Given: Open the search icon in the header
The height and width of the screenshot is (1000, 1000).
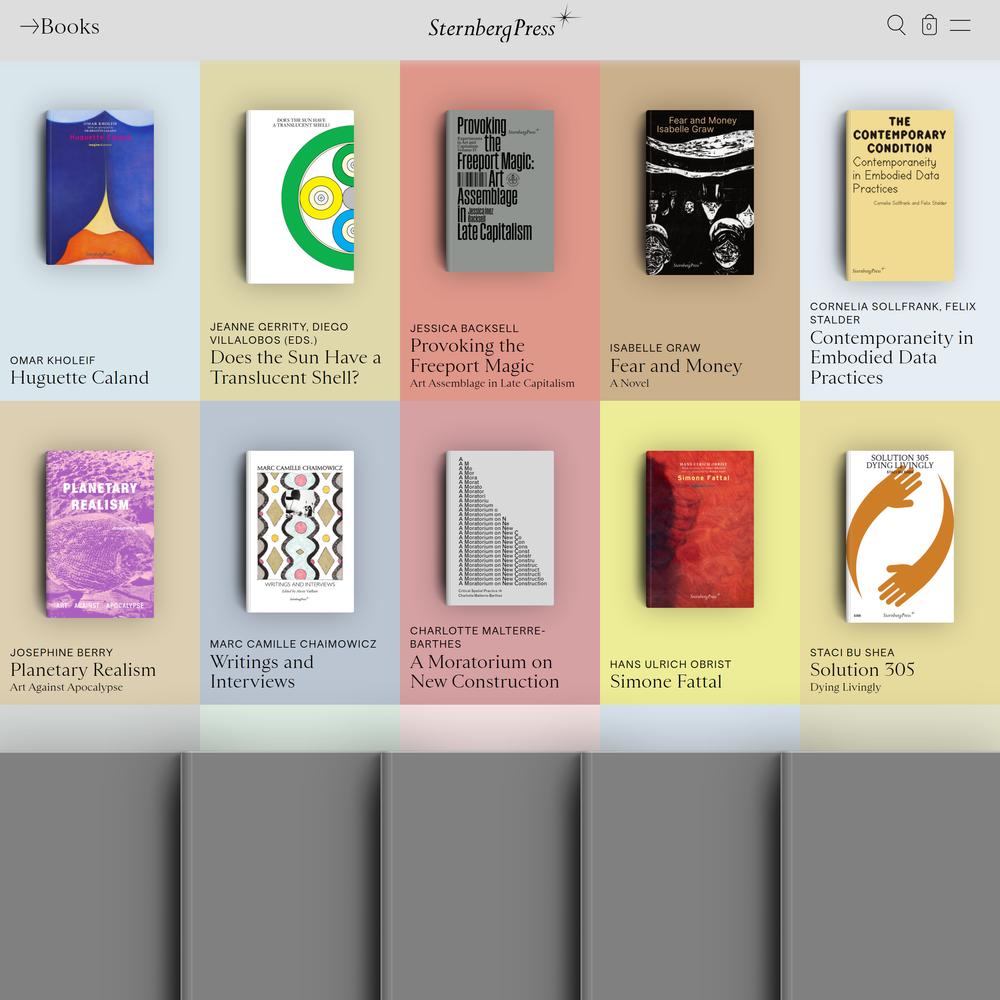Looking at the screenshot, I should pos(896,26).
